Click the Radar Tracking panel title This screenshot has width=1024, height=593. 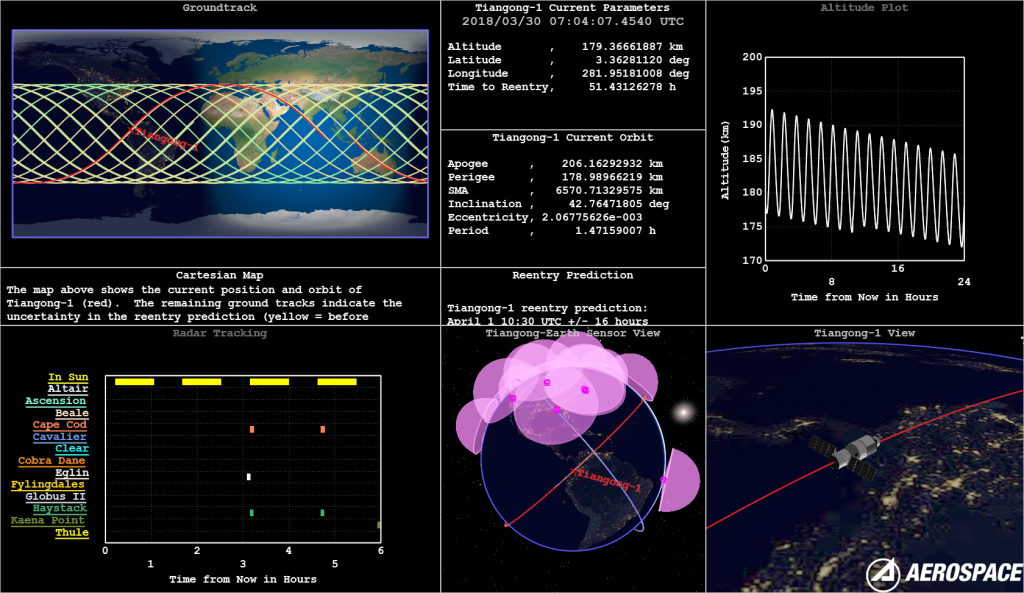point(219,333)
